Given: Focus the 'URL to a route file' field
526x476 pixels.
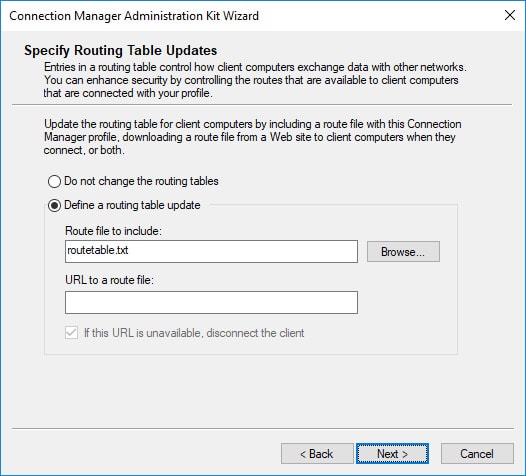Looking at the screenshot, I should pyautogui.click(x=211, y=303).
